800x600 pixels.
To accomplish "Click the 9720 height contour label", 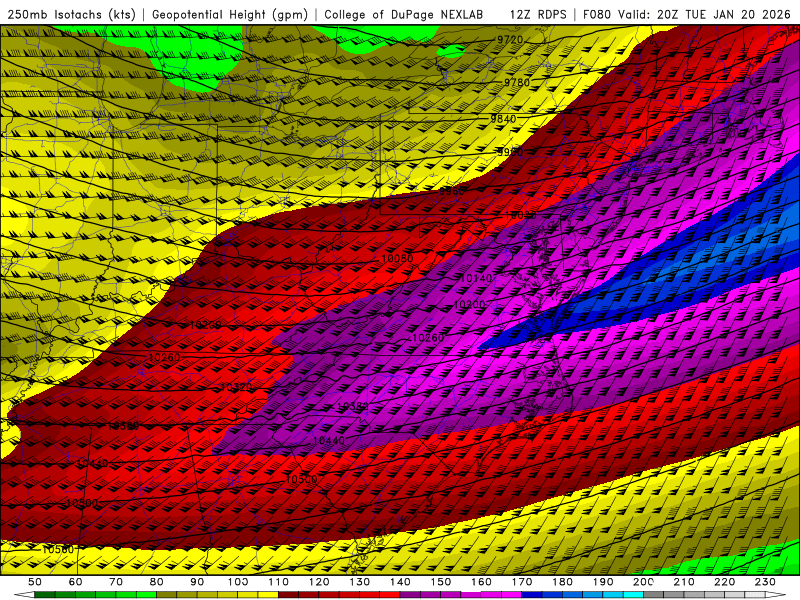I will tap(510, 40).
